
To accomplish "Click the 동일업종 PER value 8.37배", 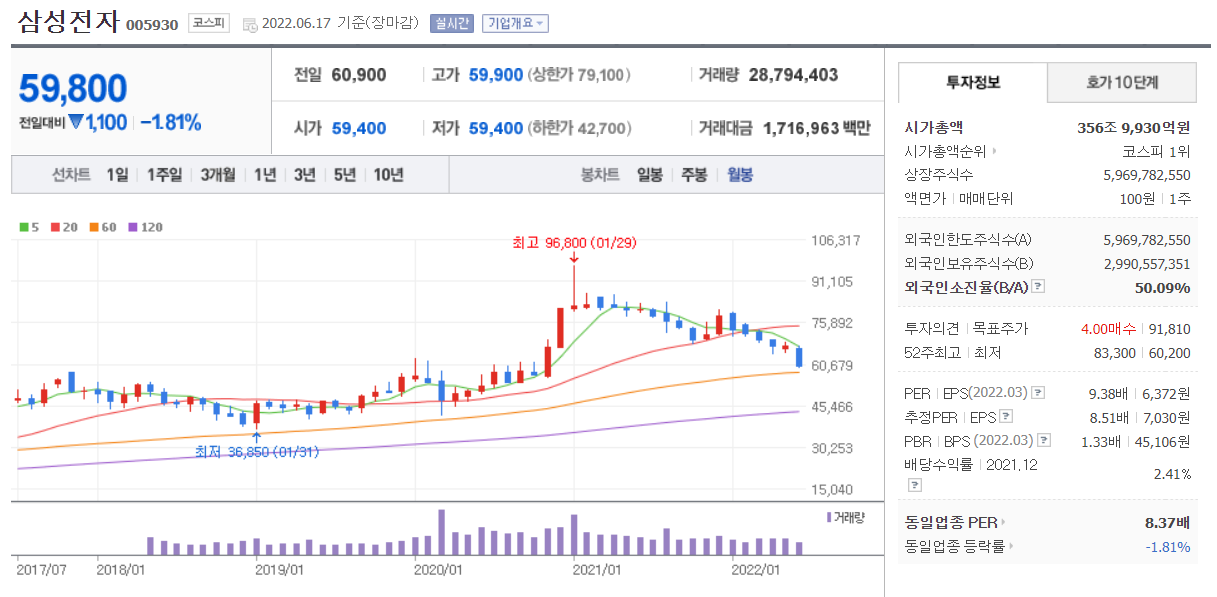I will click(1167, 522).
